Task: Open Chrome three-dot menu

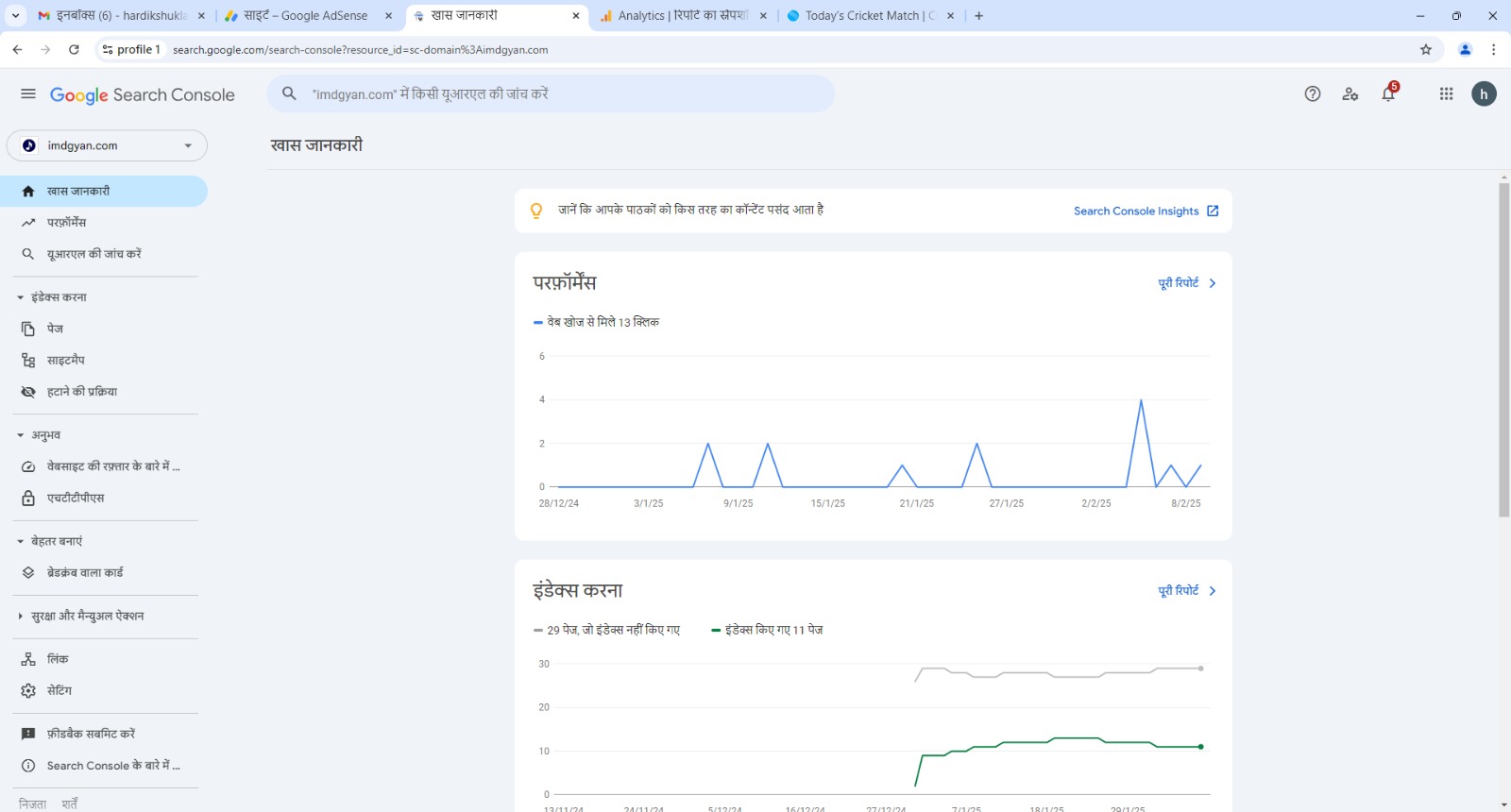Action: click(x=1493, y=49)
